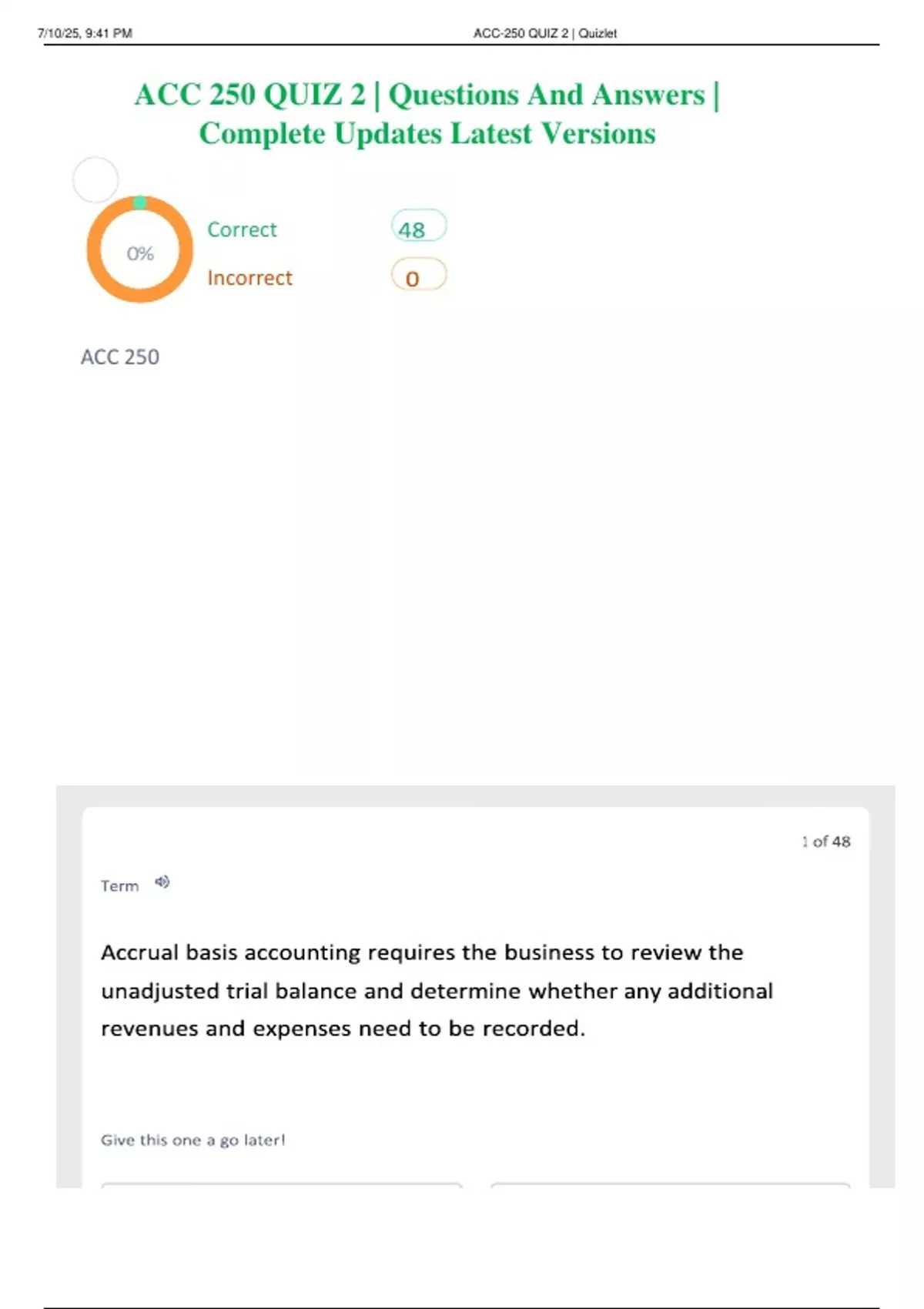Click the green dot on the progress ring

coord(139,203)
